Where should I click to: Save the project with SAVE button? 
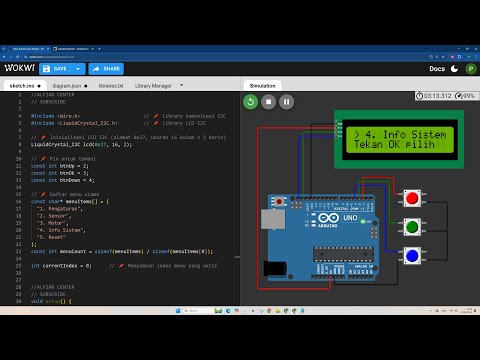56,69
